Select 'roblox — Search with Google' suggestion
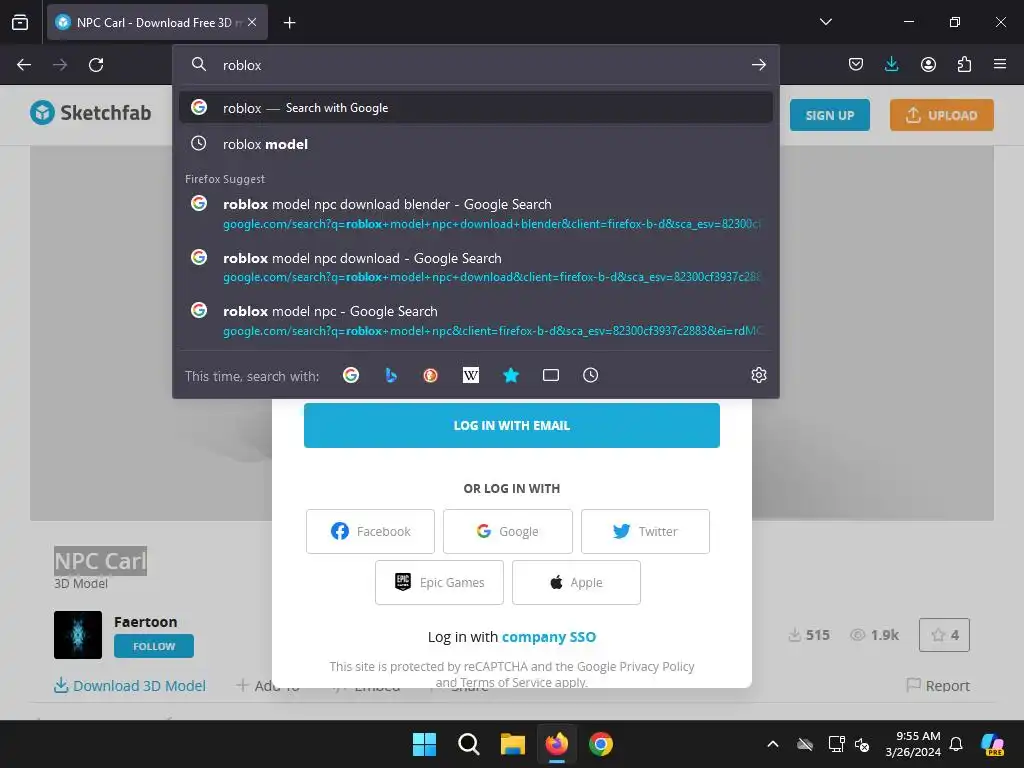 coord(475,108)
